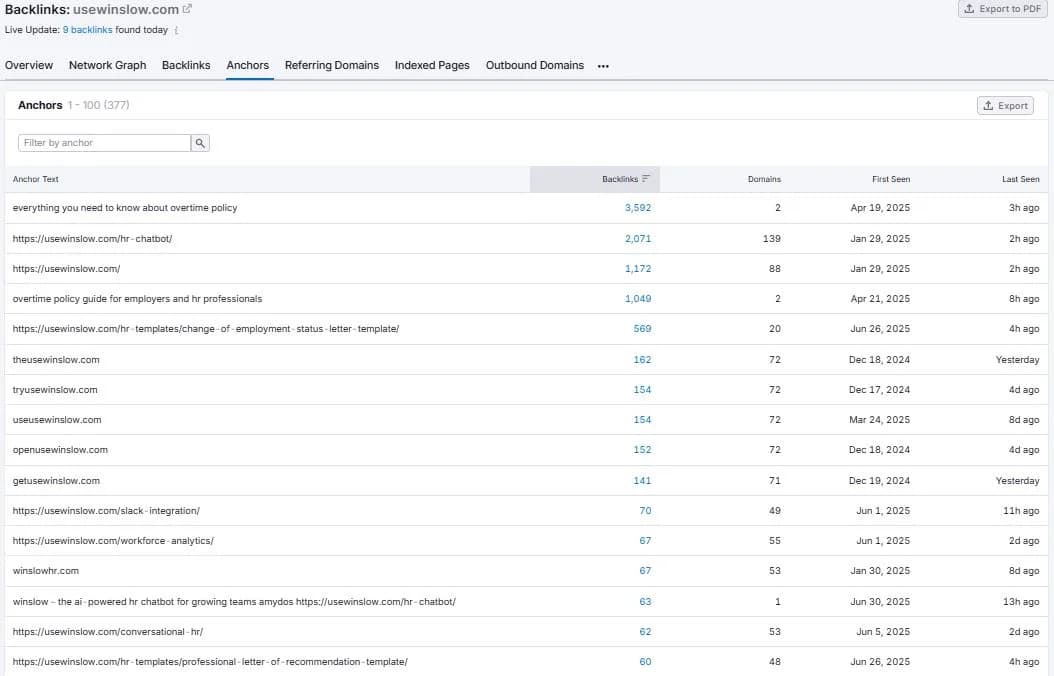Screen dimensions: 1054x676
Task: Open the usewinslow.com domain link in title
Action: point(126,9)
